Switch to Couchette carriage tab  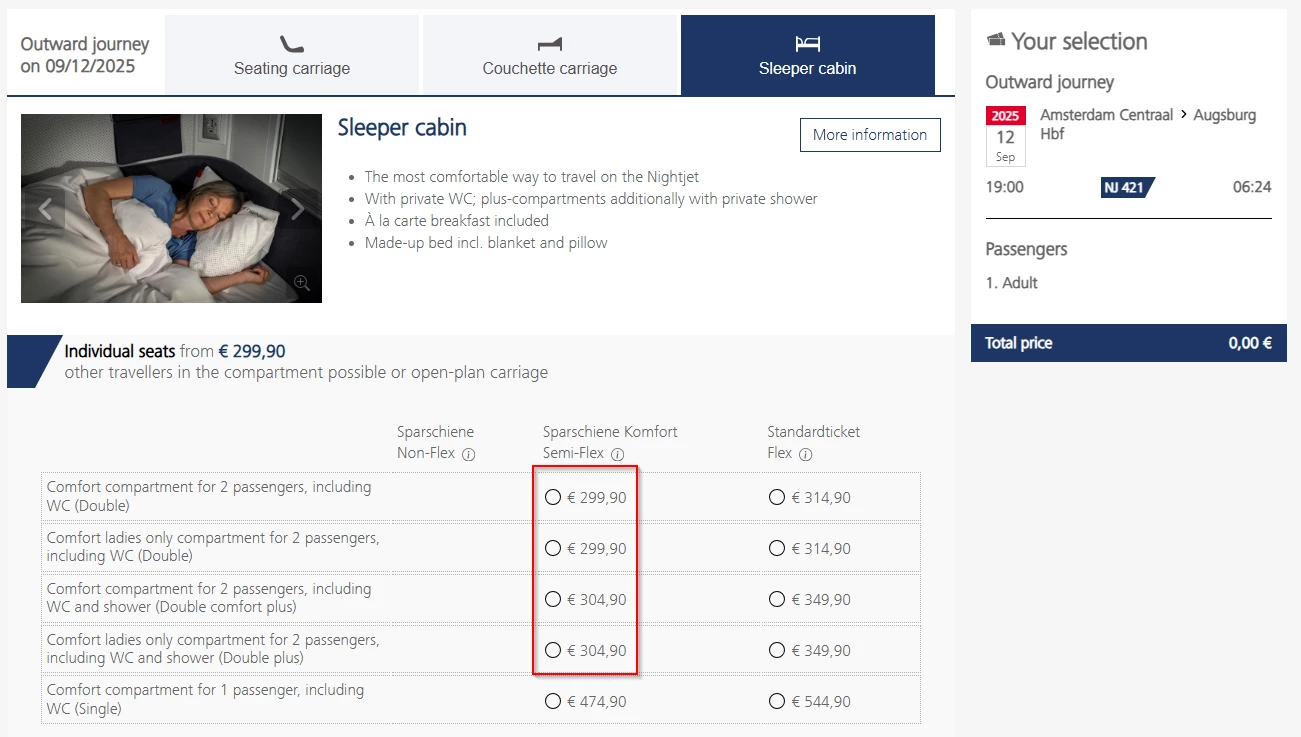(x=550, y=56)
